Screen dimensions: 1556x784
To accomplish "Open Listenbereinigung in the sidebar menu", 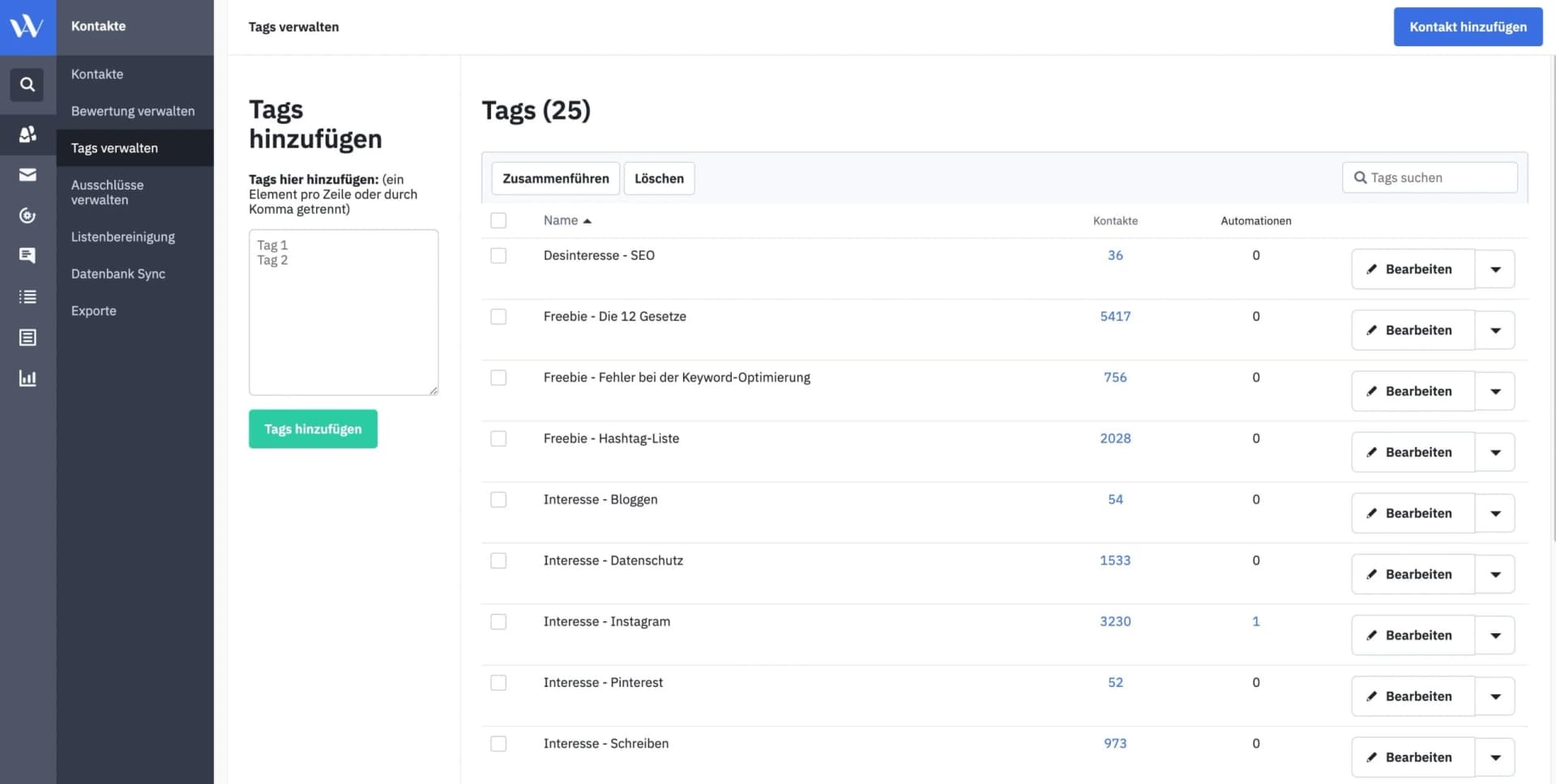I will [122, 236].
